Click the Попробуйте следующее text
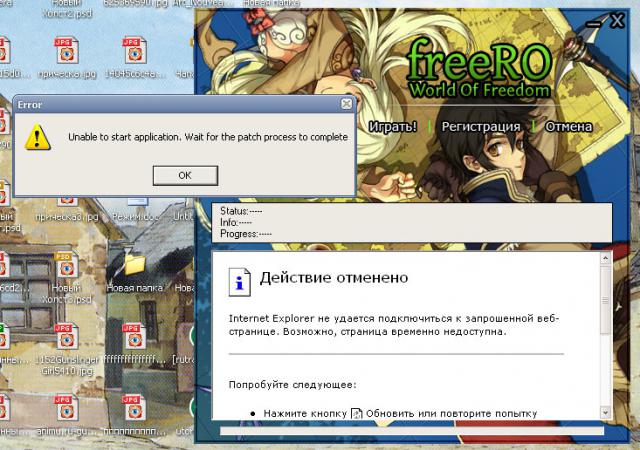 [292, 385]
